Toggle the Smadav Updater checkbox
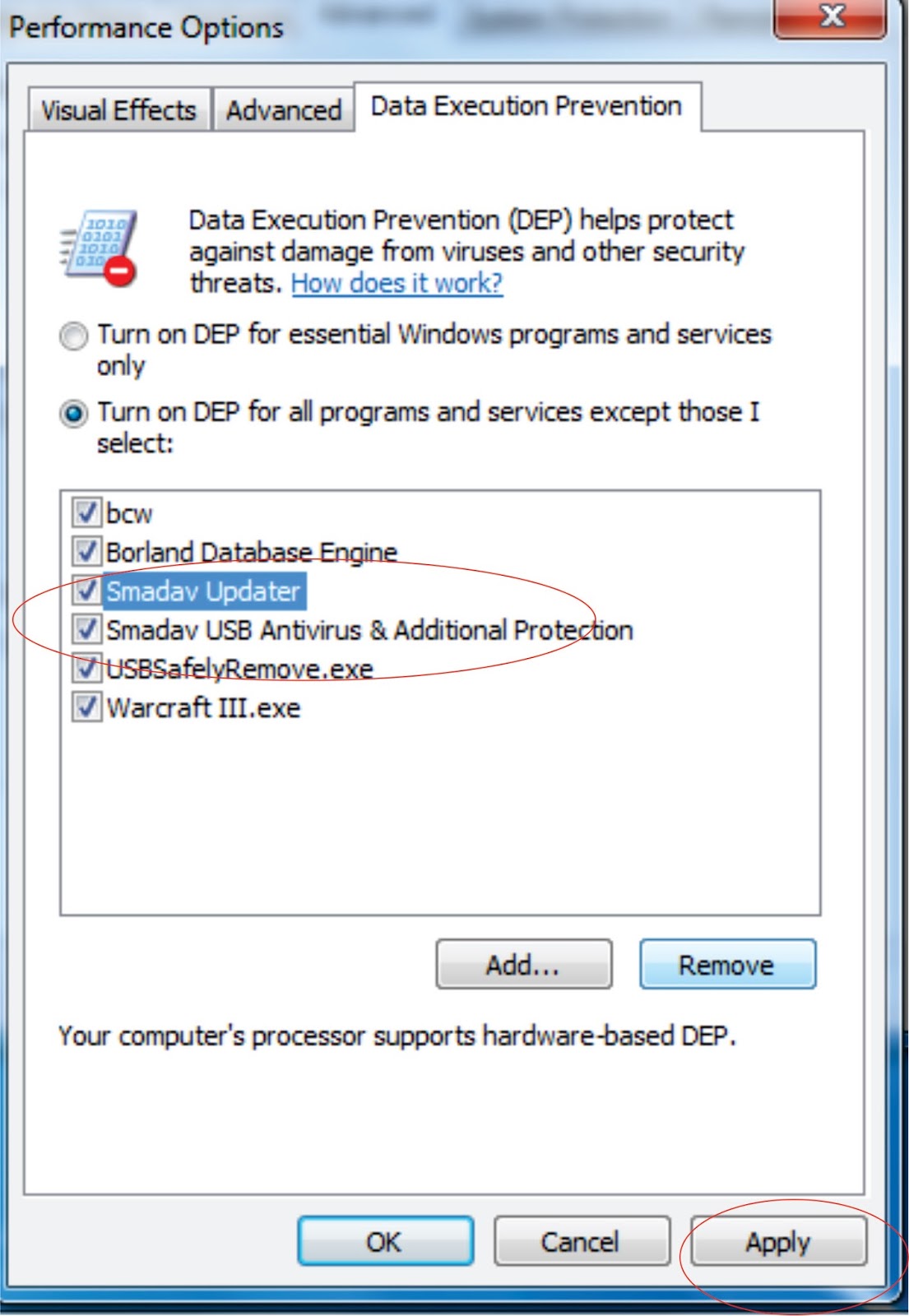The image size is (909, 1316). click(x=86, y=590)
